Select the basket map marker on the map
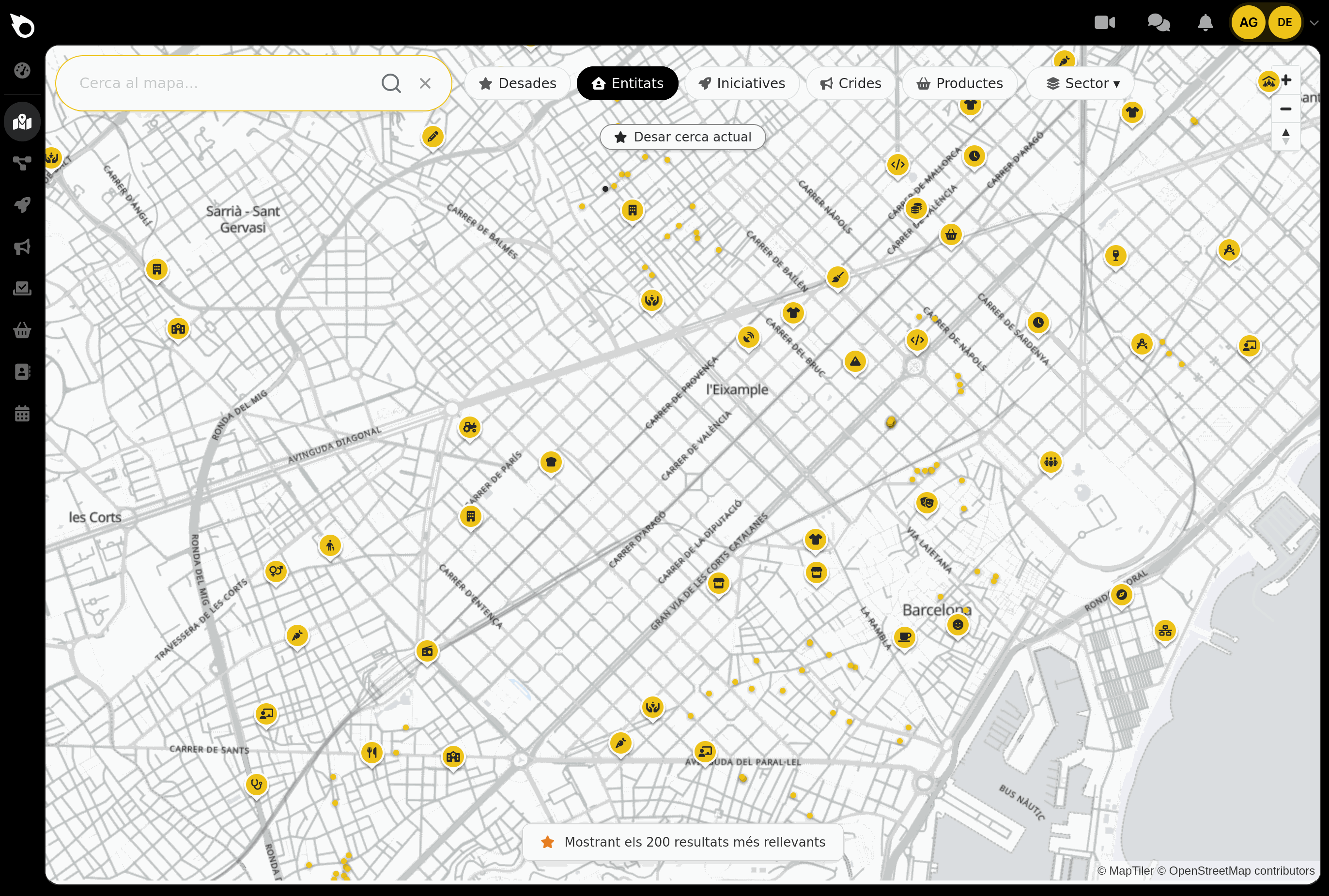Image resolution: width=1329 pixels, height=896 pixels. pos(951,235)
